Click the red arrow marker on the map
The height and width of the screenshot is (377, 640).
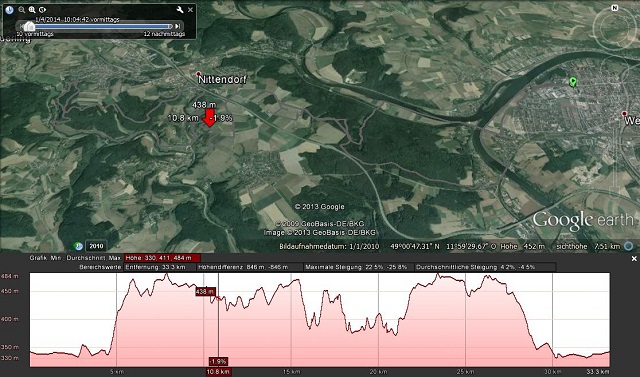[x=209, y=118]
